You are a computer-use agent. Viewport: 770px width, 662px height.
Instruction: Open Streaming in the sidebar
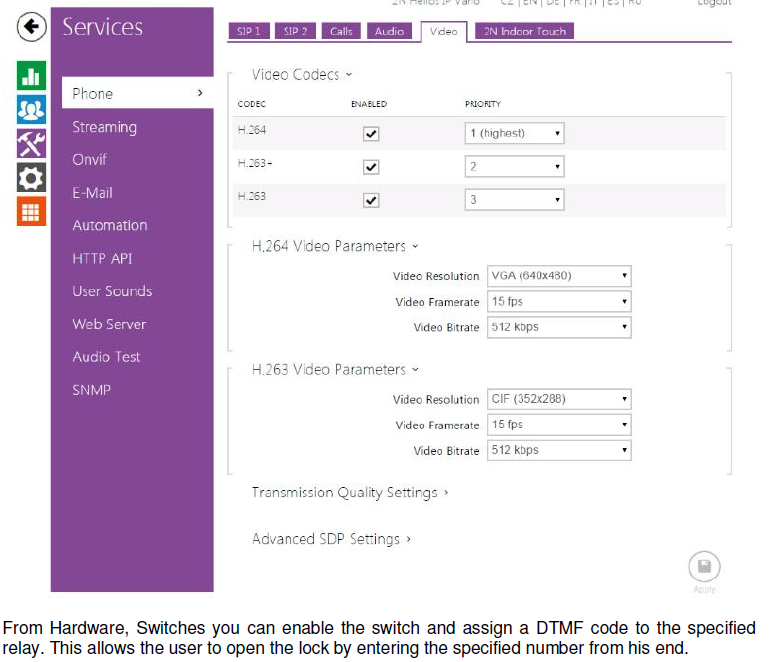(x=104, y=127)
